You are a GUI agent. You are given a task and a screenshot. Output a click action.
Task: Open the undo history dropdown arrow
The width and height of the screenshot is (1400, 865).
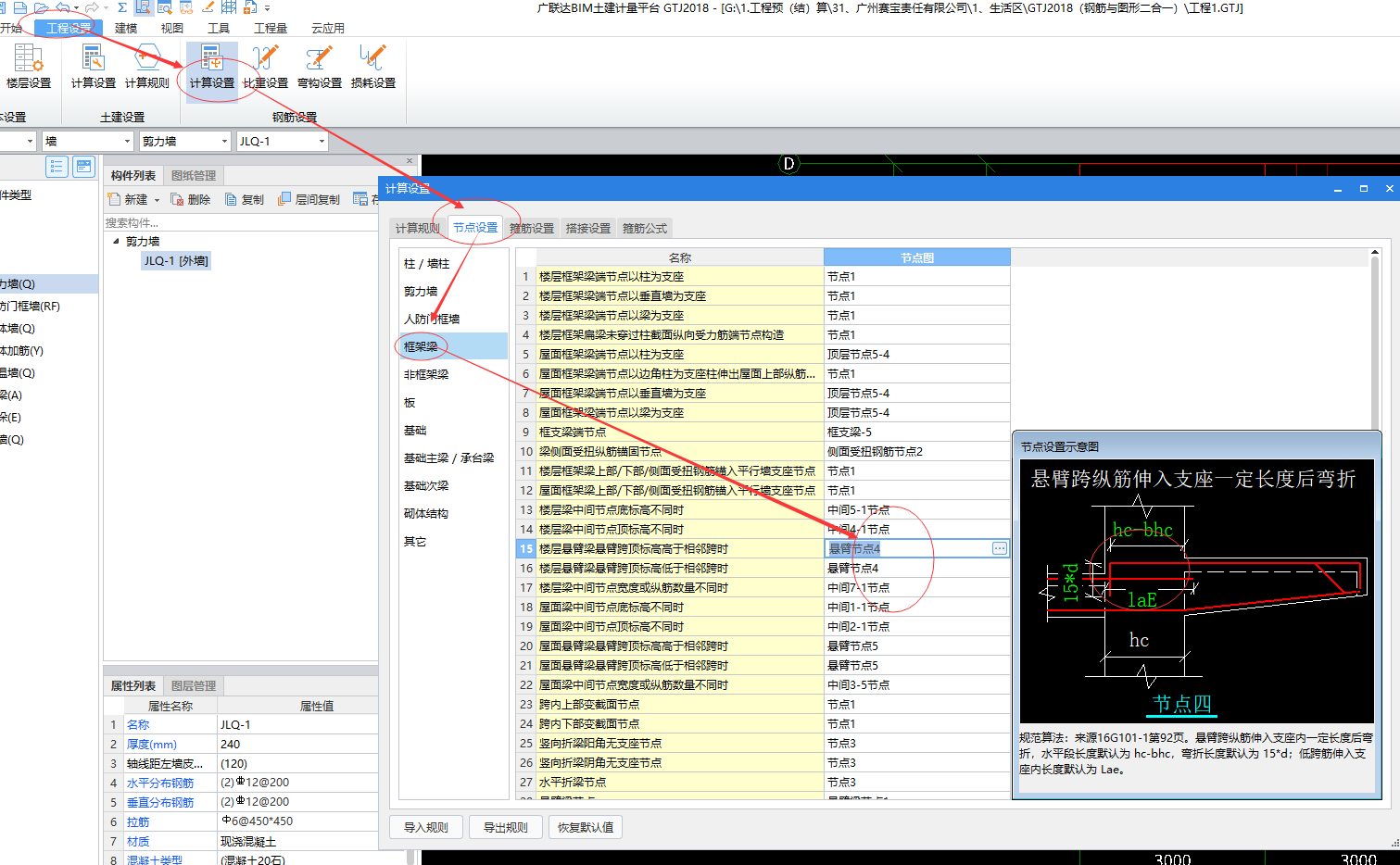coord(75,7)
